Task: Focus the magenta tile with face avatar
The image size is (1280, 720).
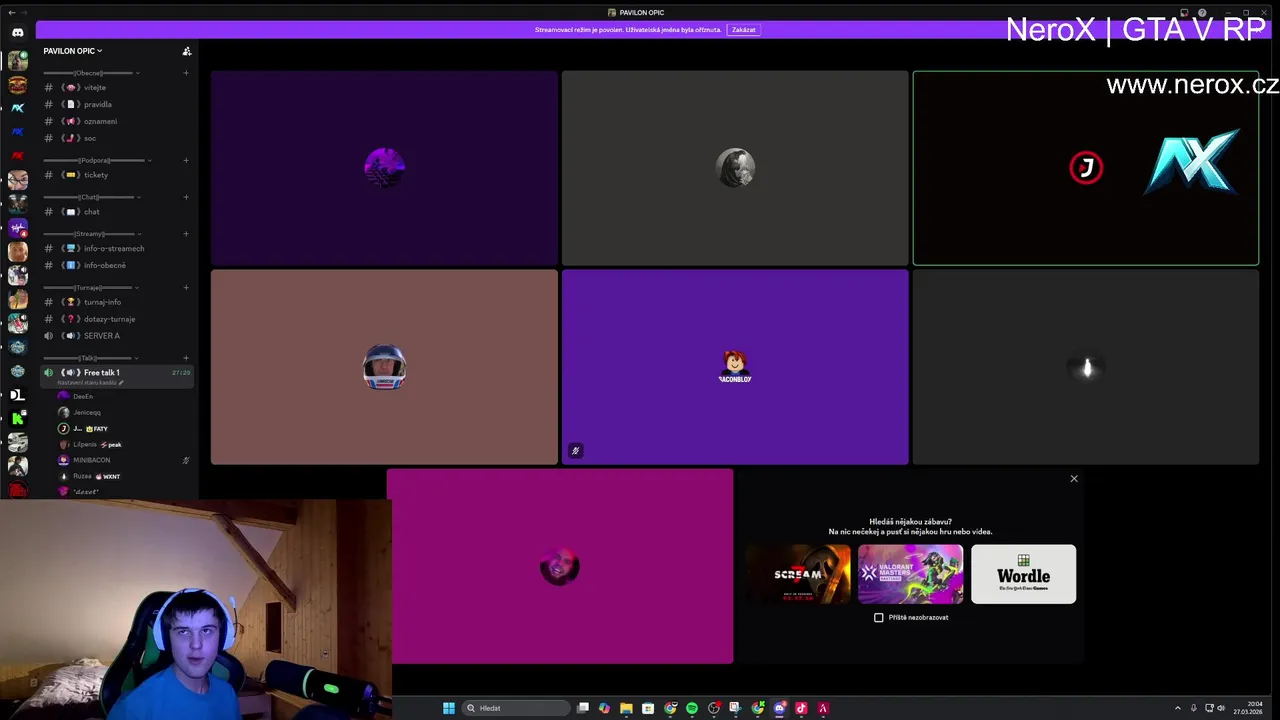Action: point(560,566)
